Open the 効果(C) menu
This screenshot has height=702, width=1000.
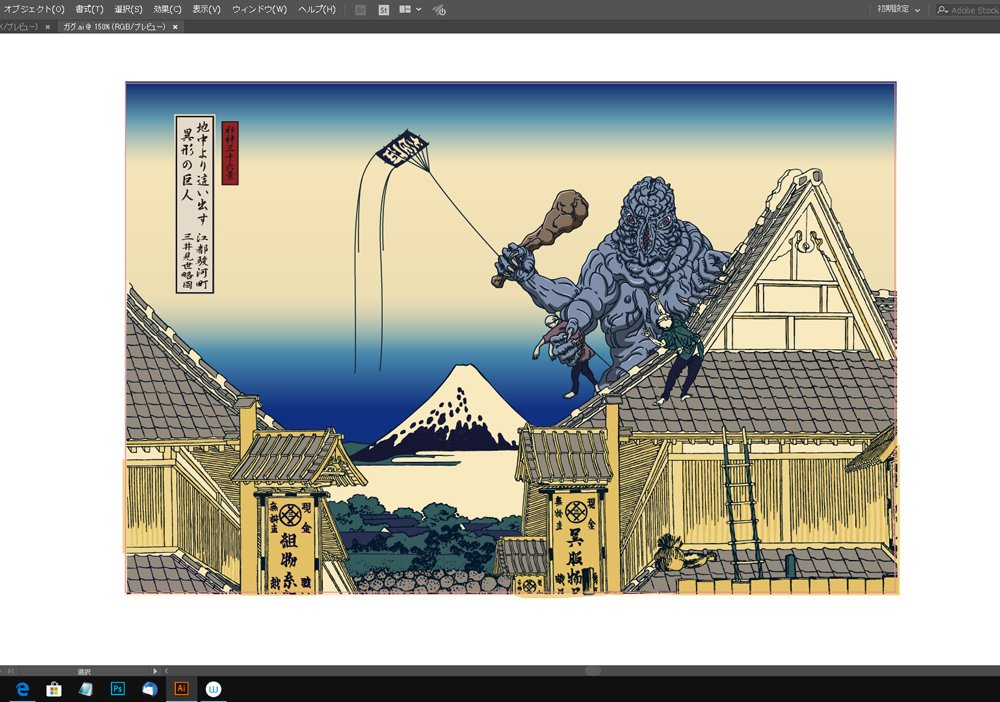pos(167,10)
